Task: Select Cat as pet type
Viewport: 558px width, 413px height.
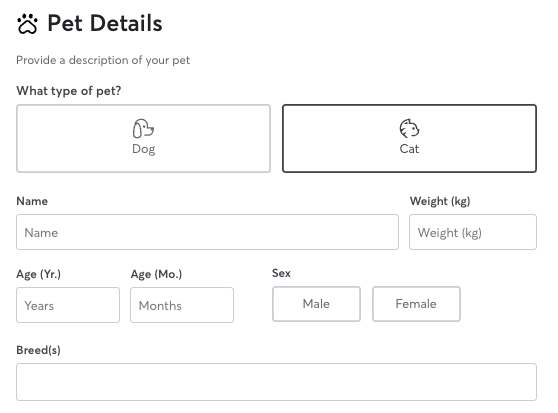Action: (409, 138)
